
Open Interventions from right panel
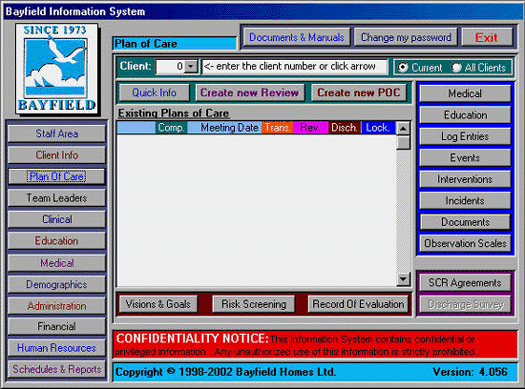(x=465, y=179)
